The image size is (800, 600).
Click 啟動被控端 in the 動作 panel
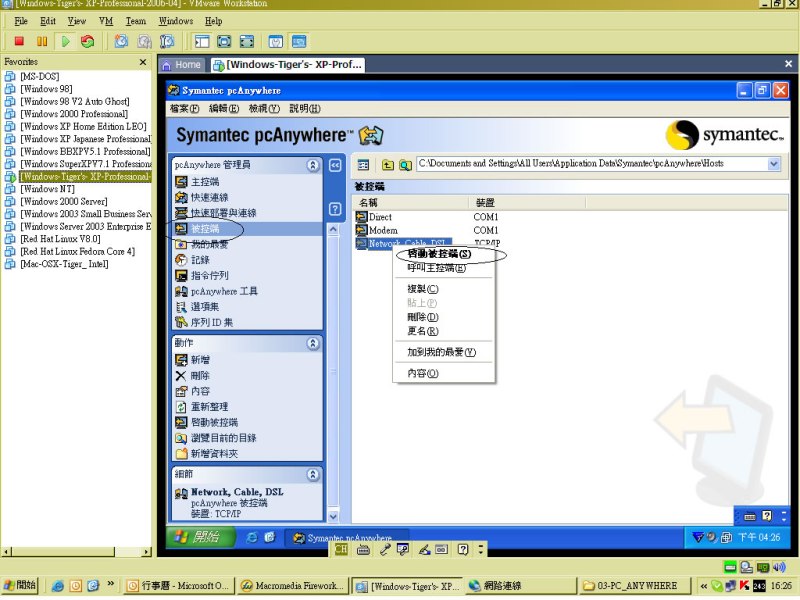point(206,423)
